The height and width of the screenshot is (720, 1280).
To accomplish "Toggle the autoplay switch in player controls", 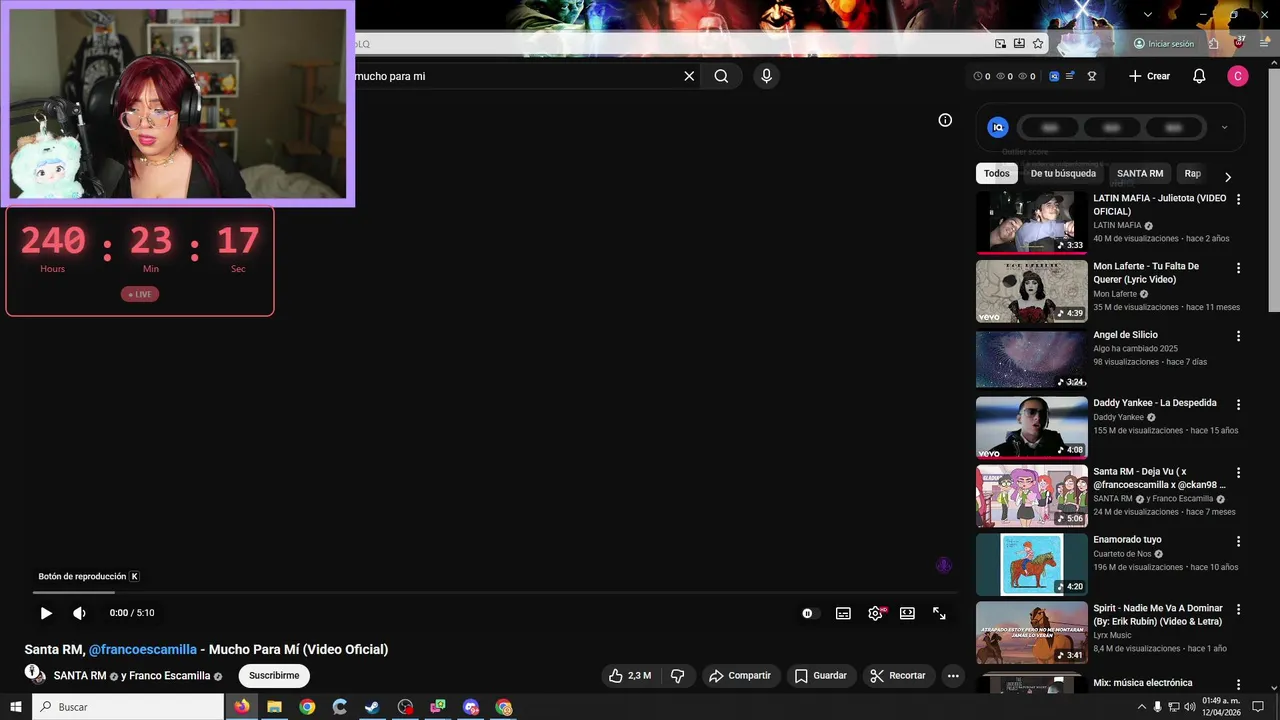I will (x=810, y=613).
